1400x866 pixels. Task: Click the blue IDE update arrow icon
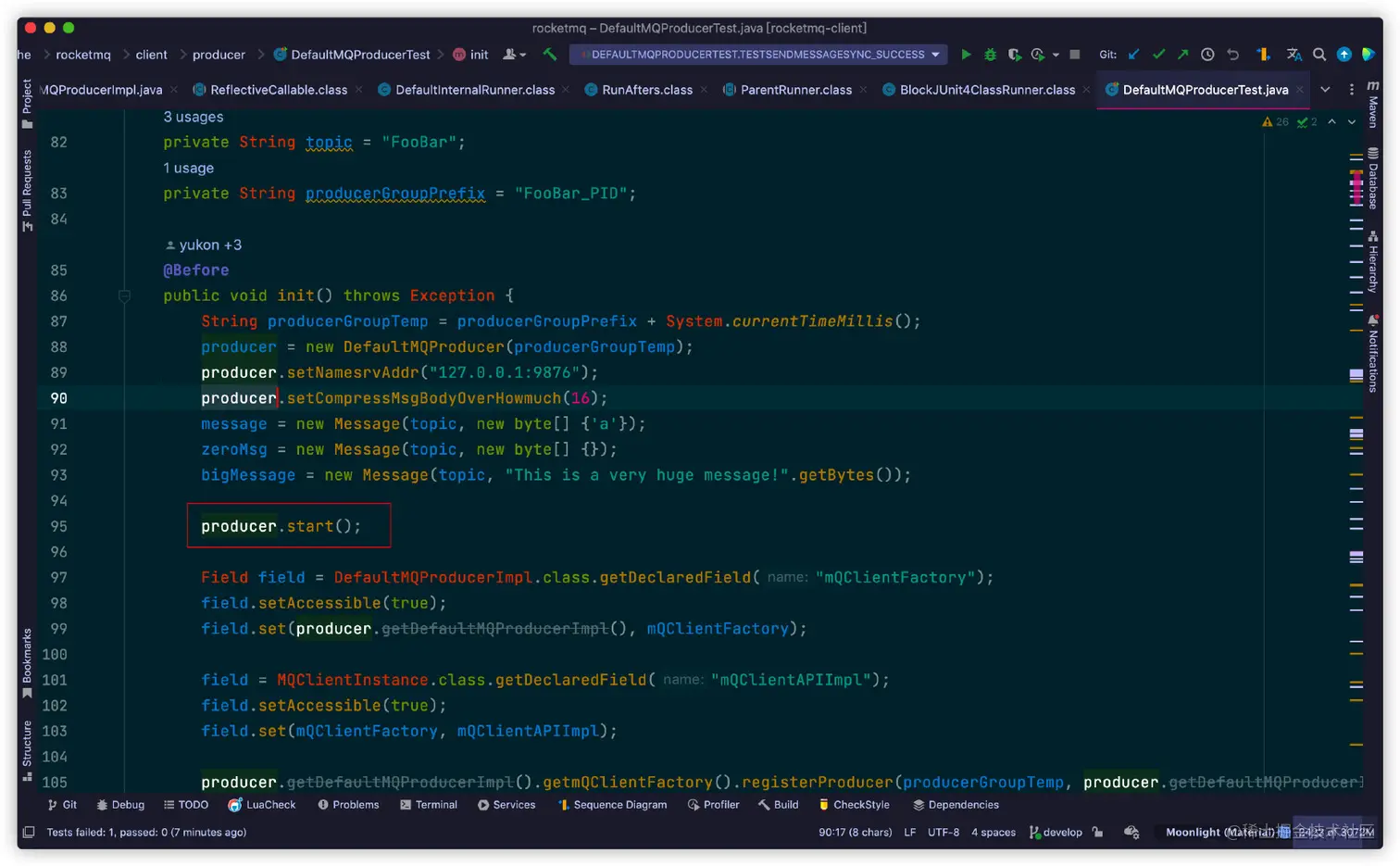click(x=1344, y=55)
